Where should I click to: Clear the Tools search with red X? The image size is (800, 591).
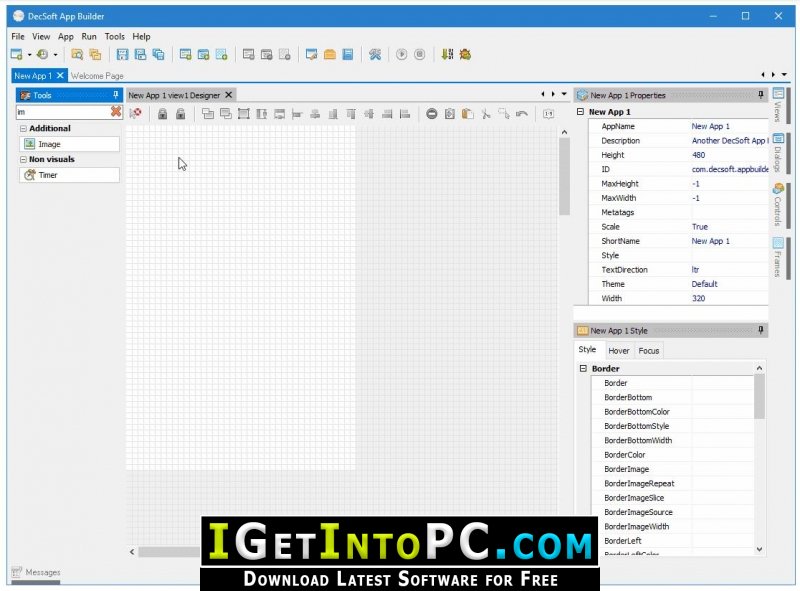click(x=116, y=112)
